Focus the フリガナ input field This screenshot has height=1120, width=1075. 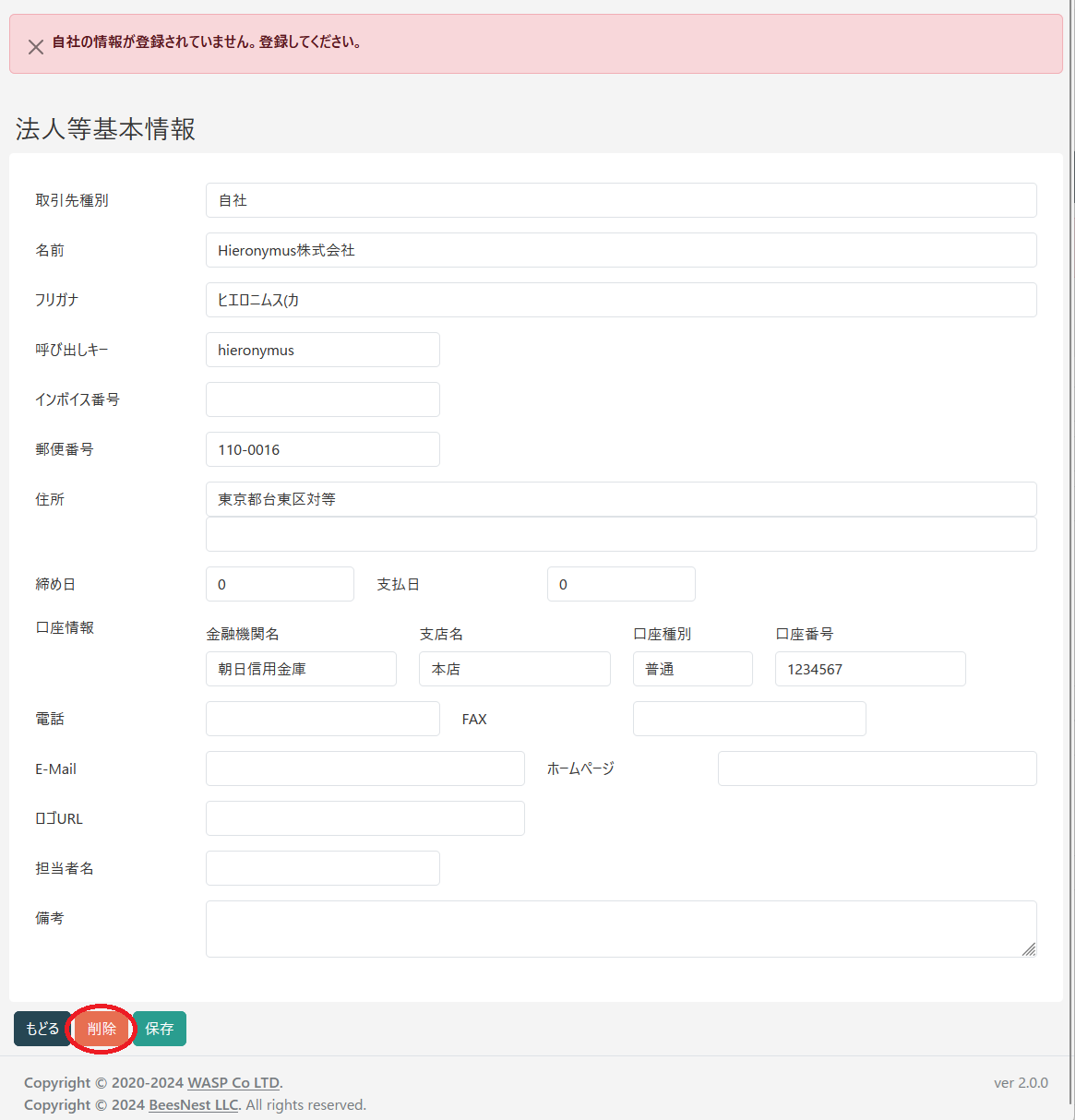[x=620, y=300]
